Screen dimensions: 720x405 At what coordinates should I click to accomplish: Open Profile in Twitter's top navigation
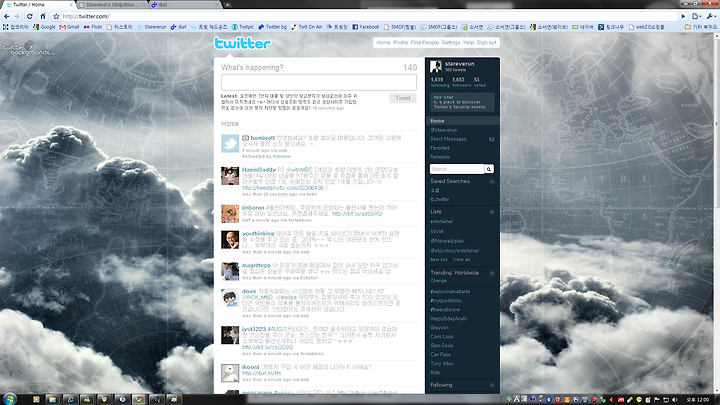(400, 42)
